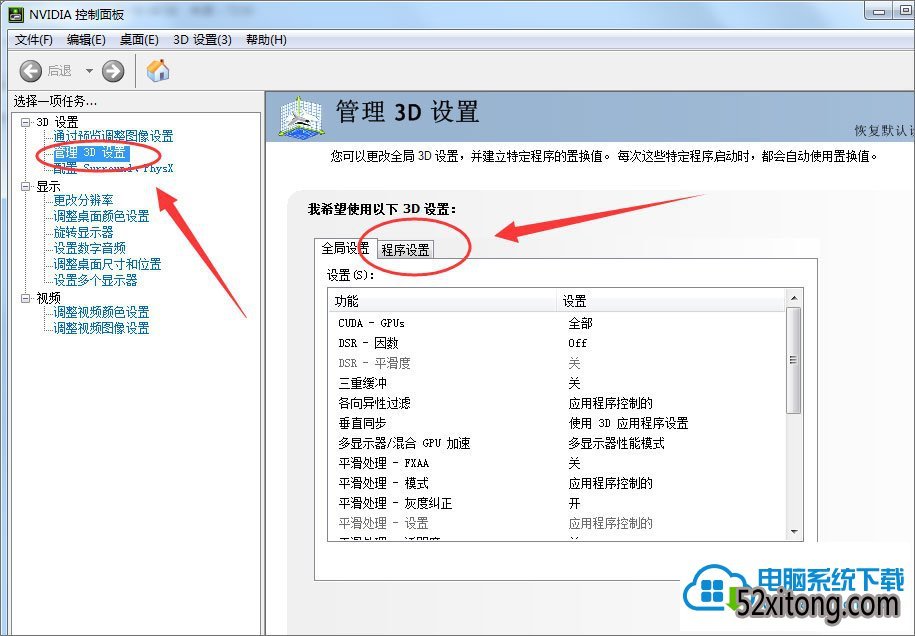Open 配置 Surround、PhysX task
Image resolution: width=915 pixels, height=636 pixels.
[113, 169]
